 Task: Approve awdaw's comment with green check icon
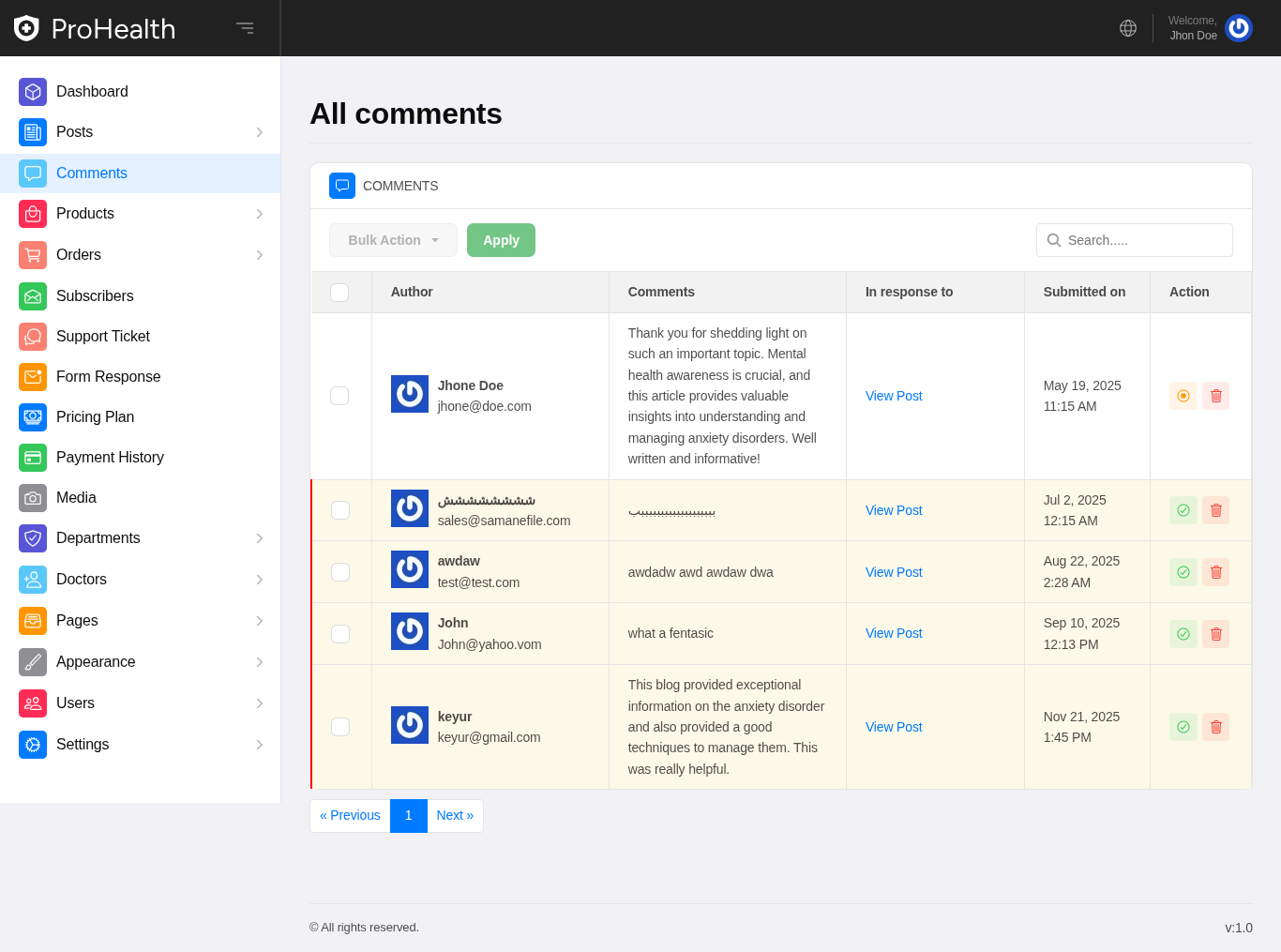1183,572
